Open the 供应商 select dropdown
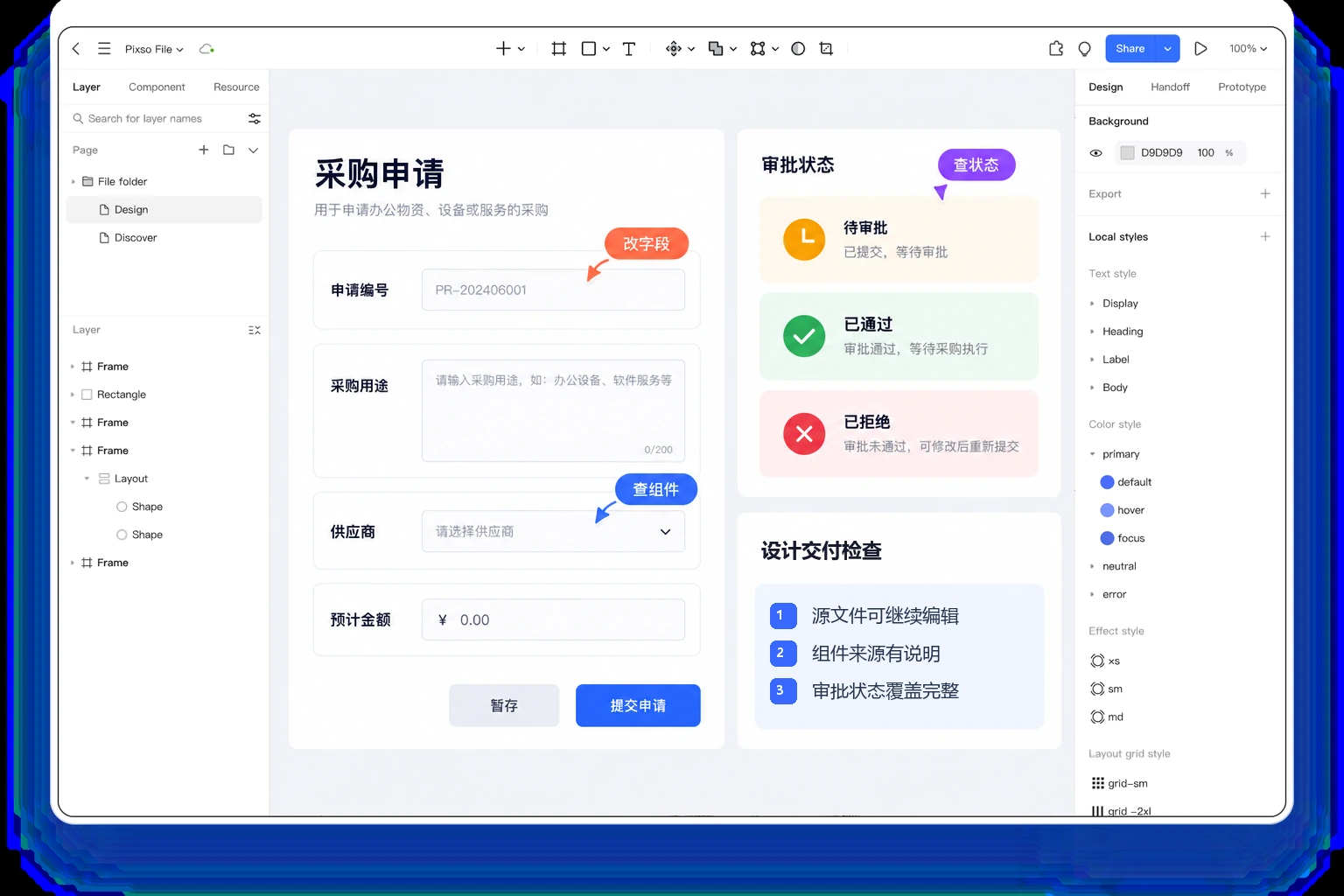1344x896 pixels. pyautogui.click(x=553, y=531)
